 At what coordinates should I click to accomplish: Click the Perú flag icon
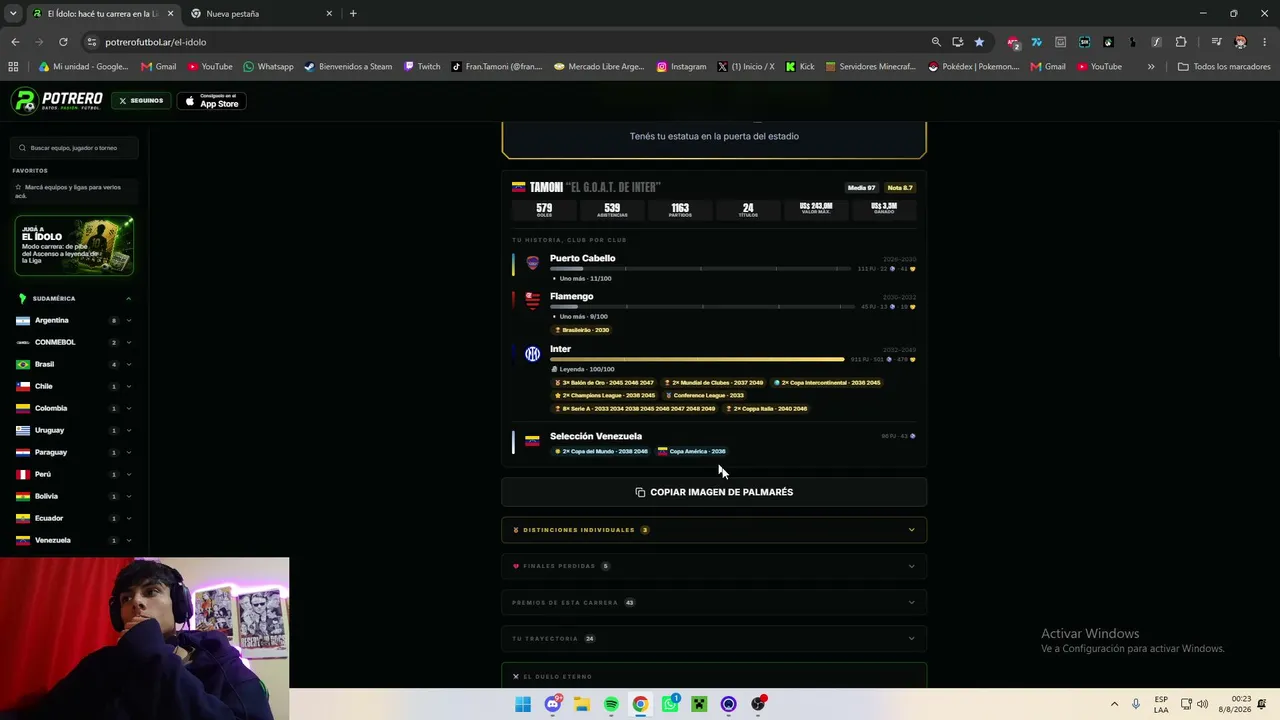(x=23, y=474)
